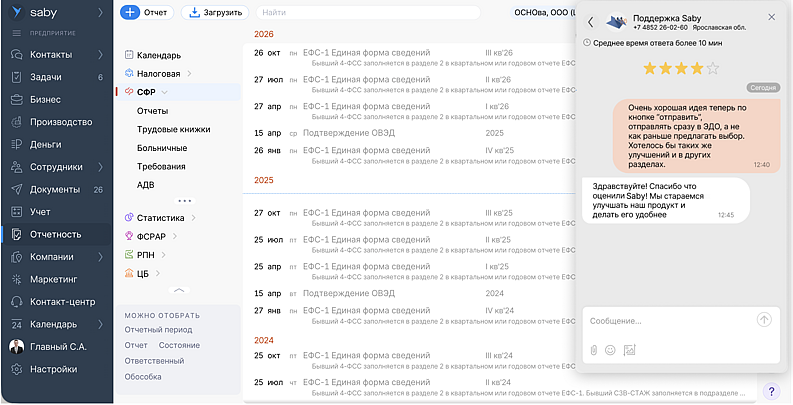Click the insert image icon in chat
The width and height of the screenshot is (793, 405).
pyautogui.click(x=629, y=350)
